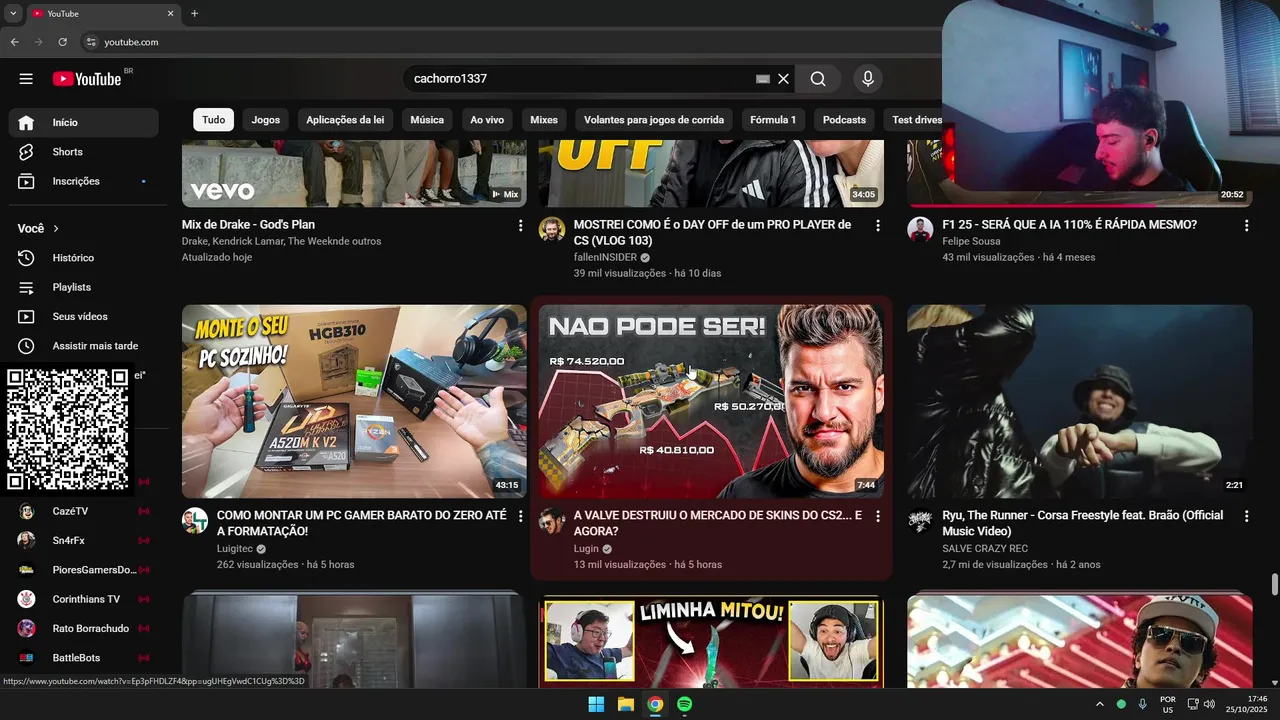1280x720 pixels.
Task: Open the YouTube hamburger guide menu
Action: [26, 79]
